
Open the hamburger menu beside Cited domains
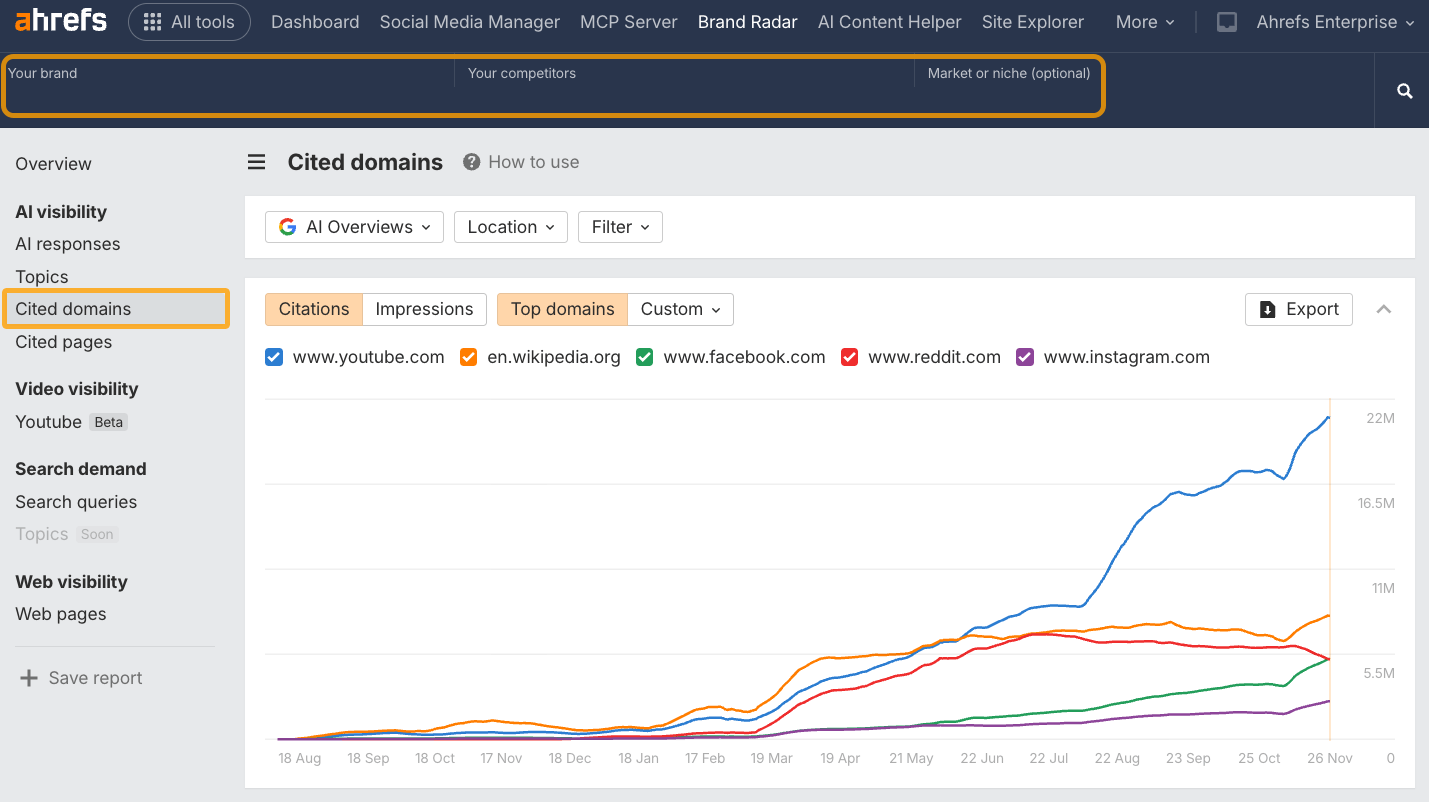point(256,161)
